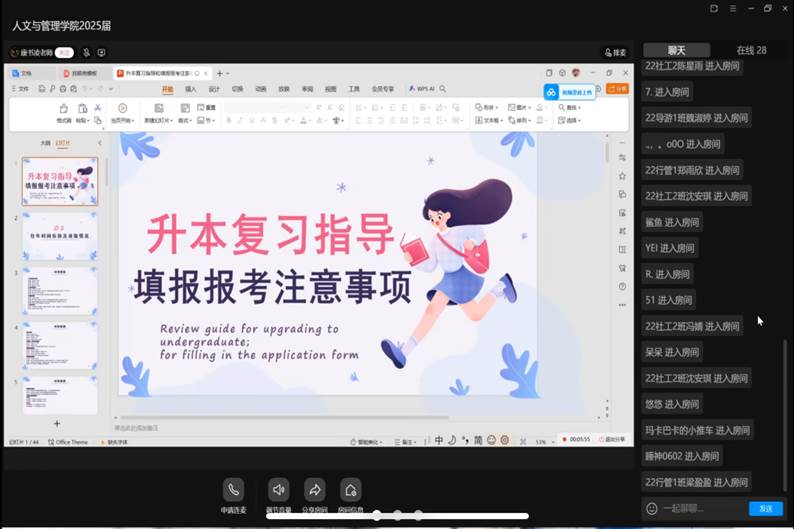
Task: Click the 申请连麦 phone icon
Action: pos(233,489)
